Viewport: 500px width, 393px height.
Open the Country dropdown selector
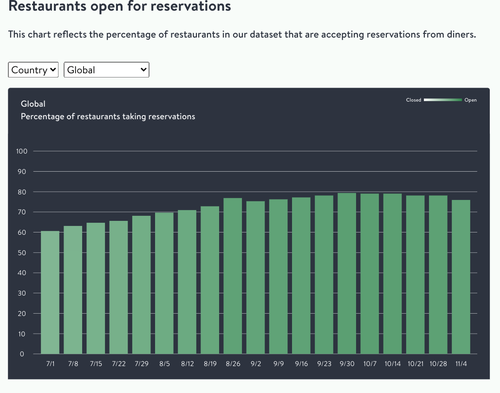click(33, 70)
